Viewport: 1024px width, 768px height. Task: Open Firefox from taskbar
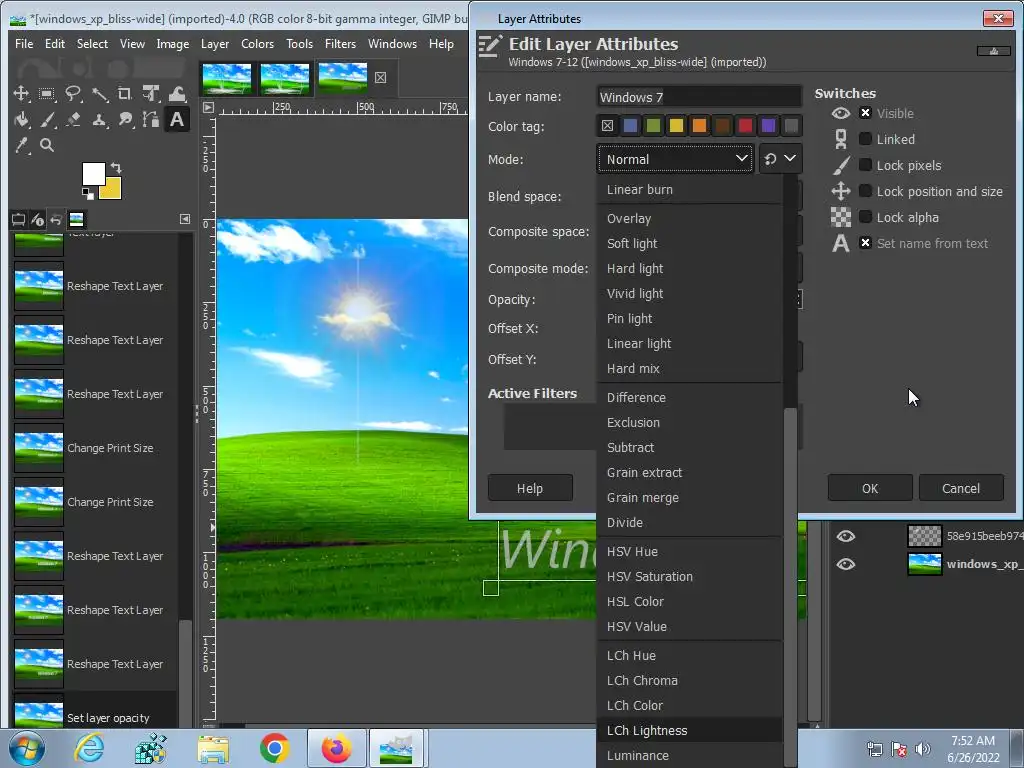336,748
